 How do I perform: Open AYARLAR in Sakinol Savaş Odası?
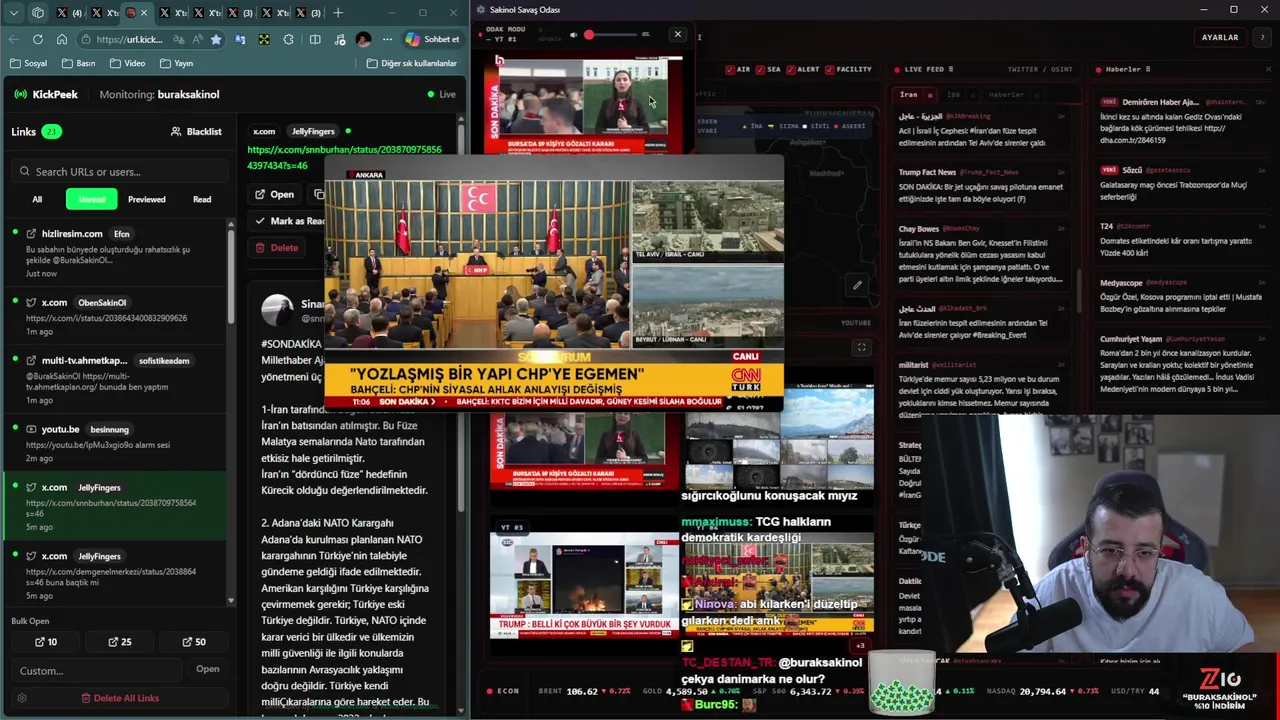coord(1220,37)
